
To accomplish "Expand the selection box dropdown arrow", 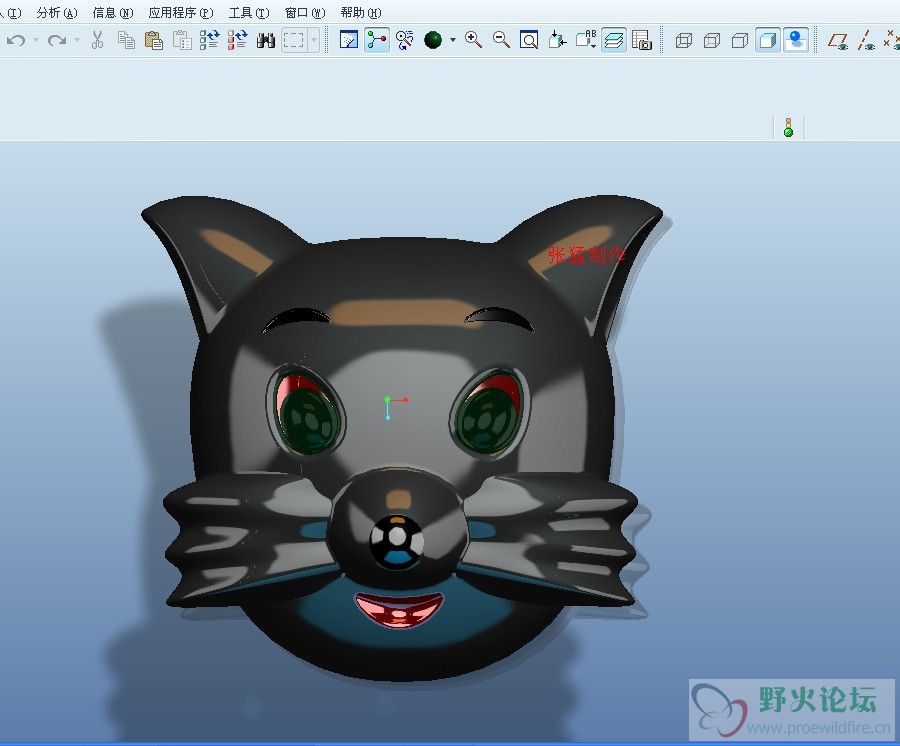I will (x=313, y=40).
